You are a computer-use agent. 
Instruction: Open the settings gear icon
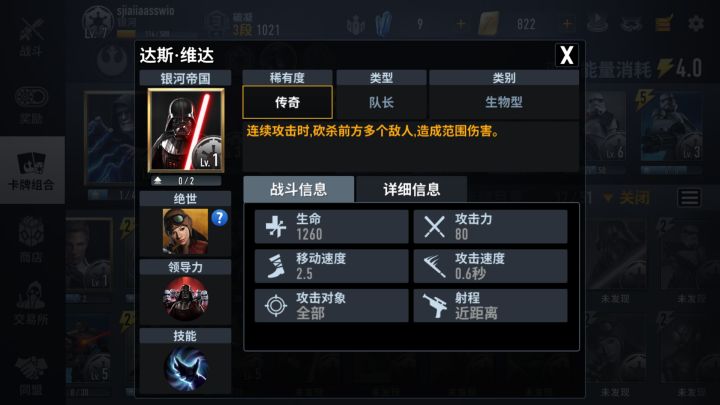(x=696, y=22)
